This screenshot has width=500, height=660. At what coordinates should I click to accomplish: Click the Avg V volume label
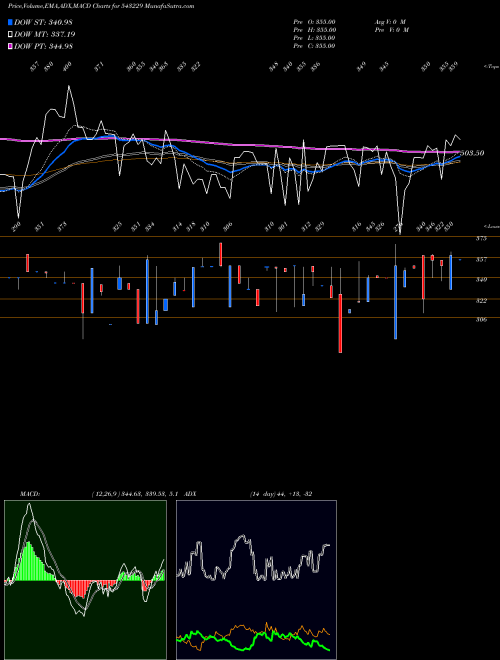pyautogui.click(x=390, y=22)
